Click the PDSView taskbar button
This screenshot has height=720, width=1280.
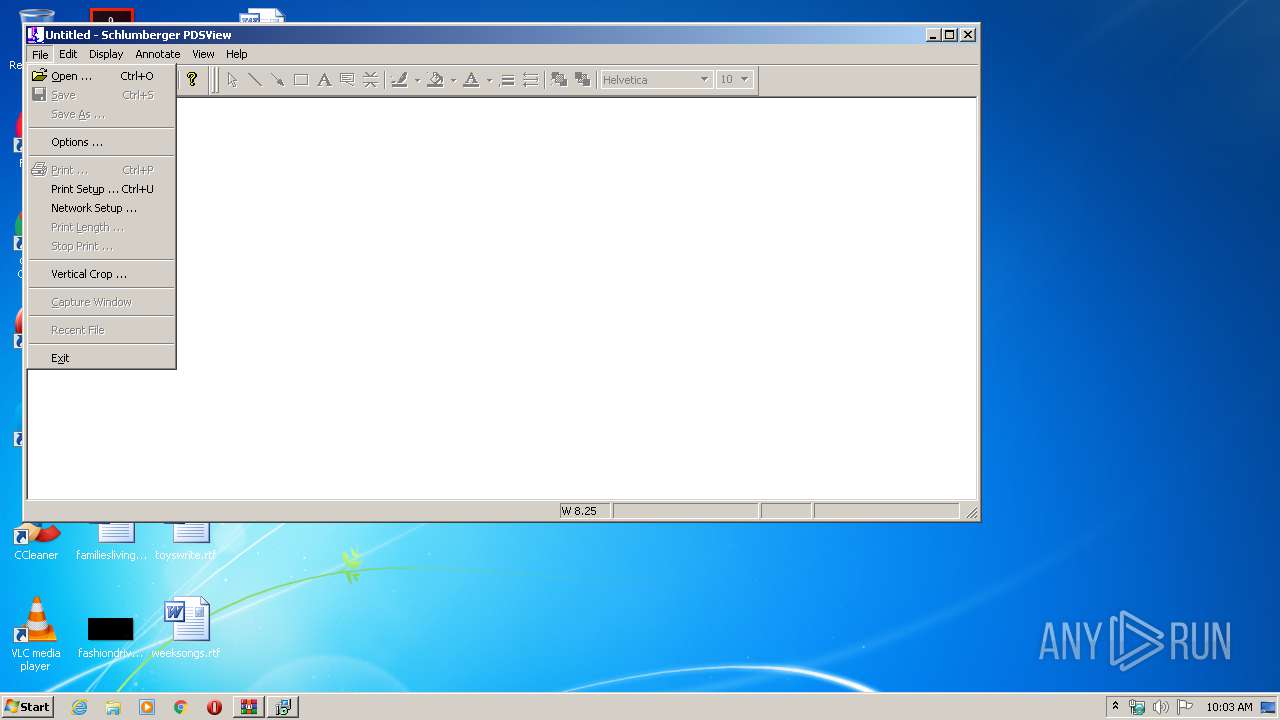[x=284, y=707]
